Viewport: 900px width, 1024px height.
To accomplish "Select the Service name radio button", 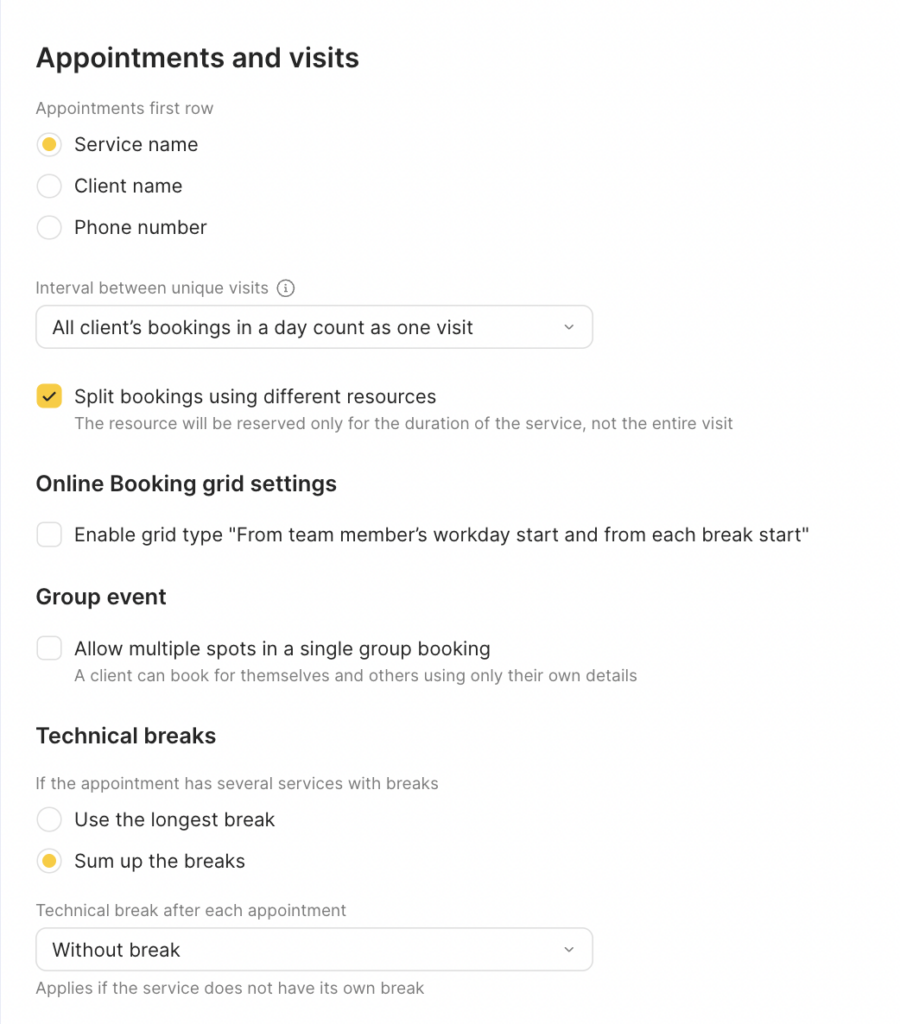I will click(49, 145).
